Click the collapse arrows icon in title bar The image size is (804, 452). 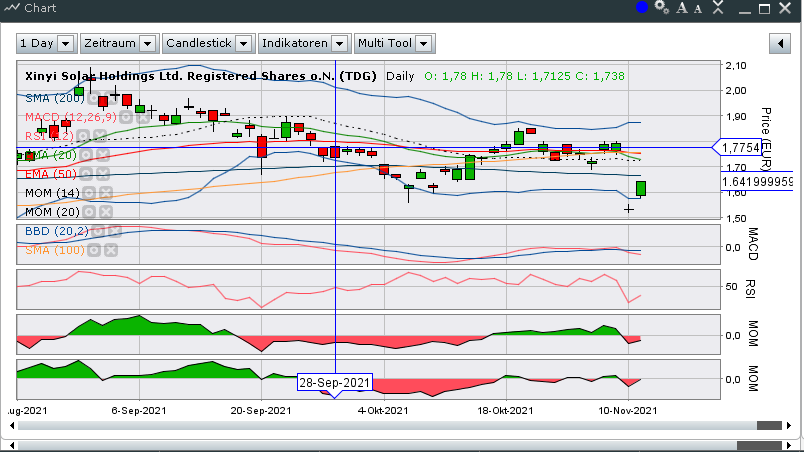tap(719, 8)
